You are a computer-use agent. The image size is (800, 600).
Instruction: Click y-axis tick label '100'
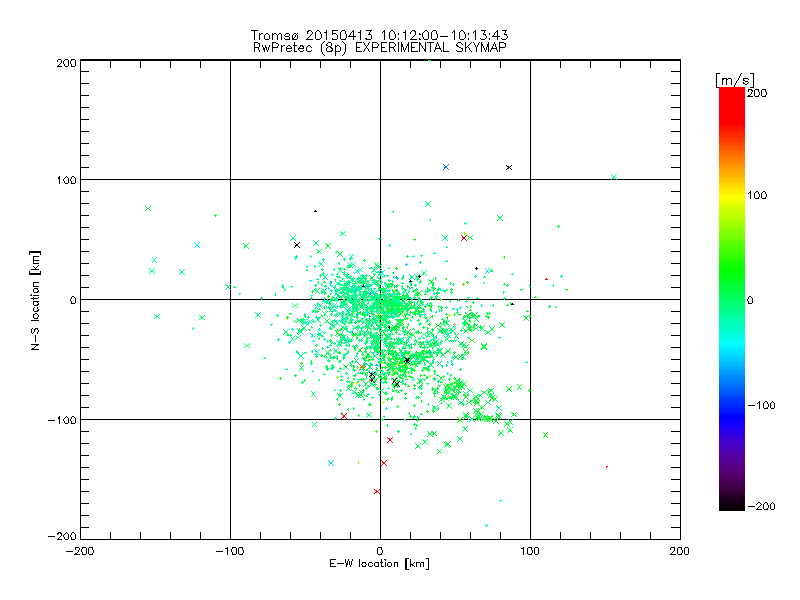pos(66,180)
